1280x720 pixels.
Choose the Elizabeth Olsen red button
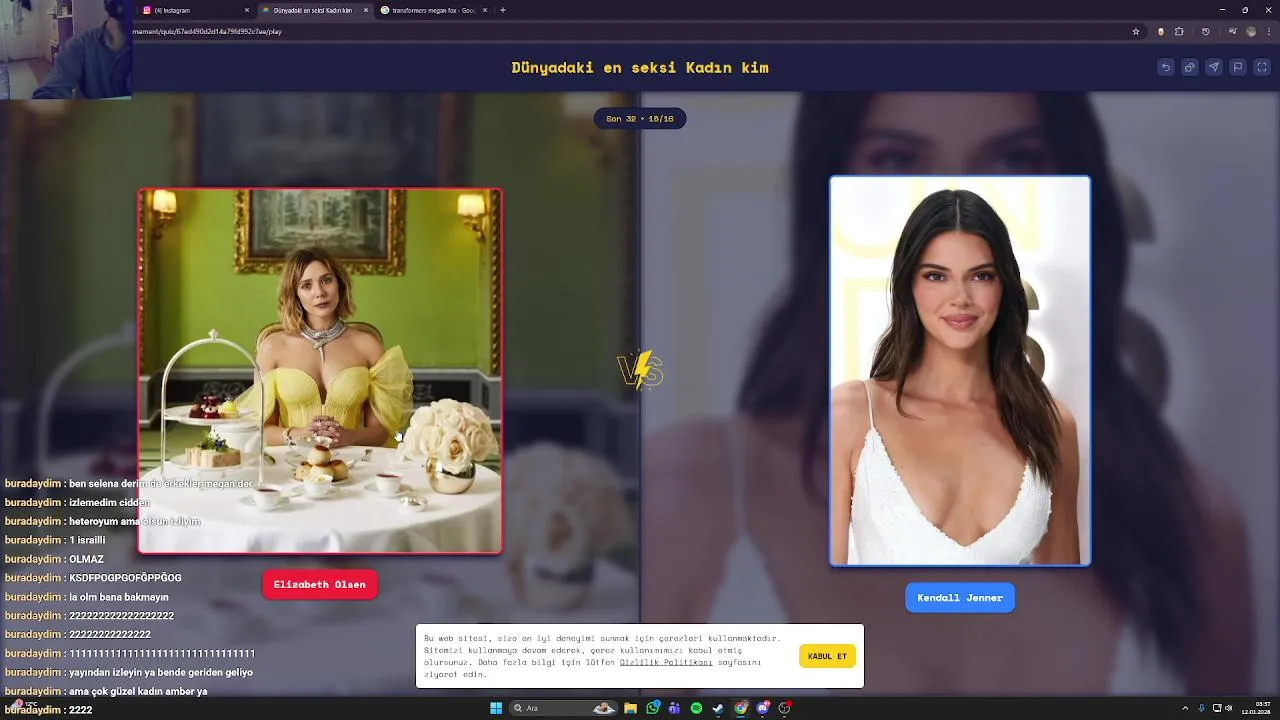coord(320,584)
